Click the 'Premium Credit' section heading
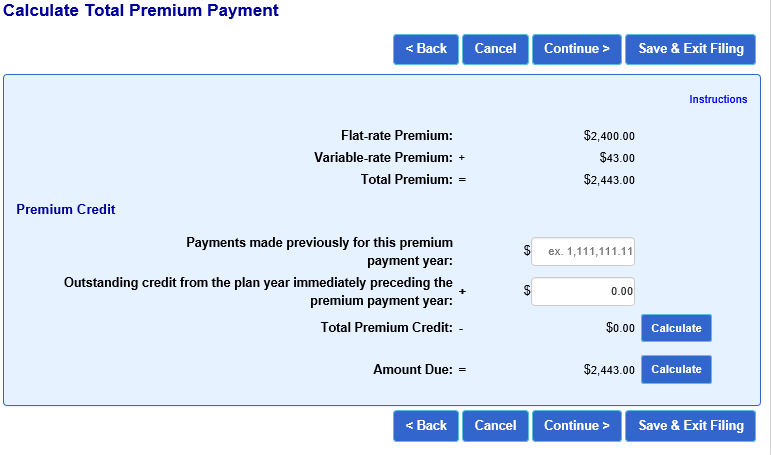The width and height of the screenshot is (771, 455). pos(66,210)
